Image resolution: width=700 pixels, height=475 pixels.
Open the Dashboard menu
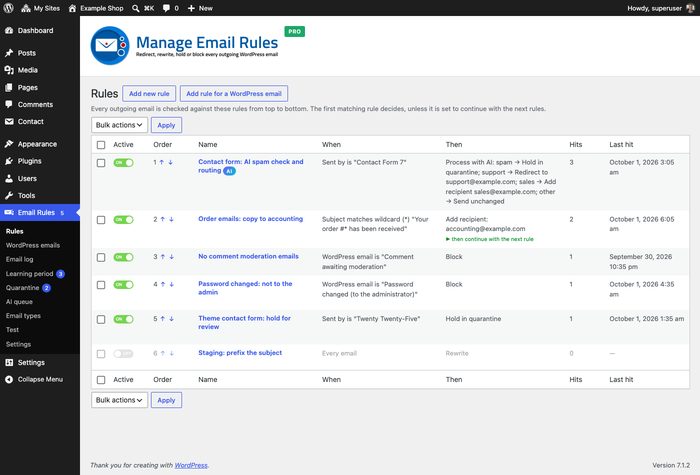point(40,30)
